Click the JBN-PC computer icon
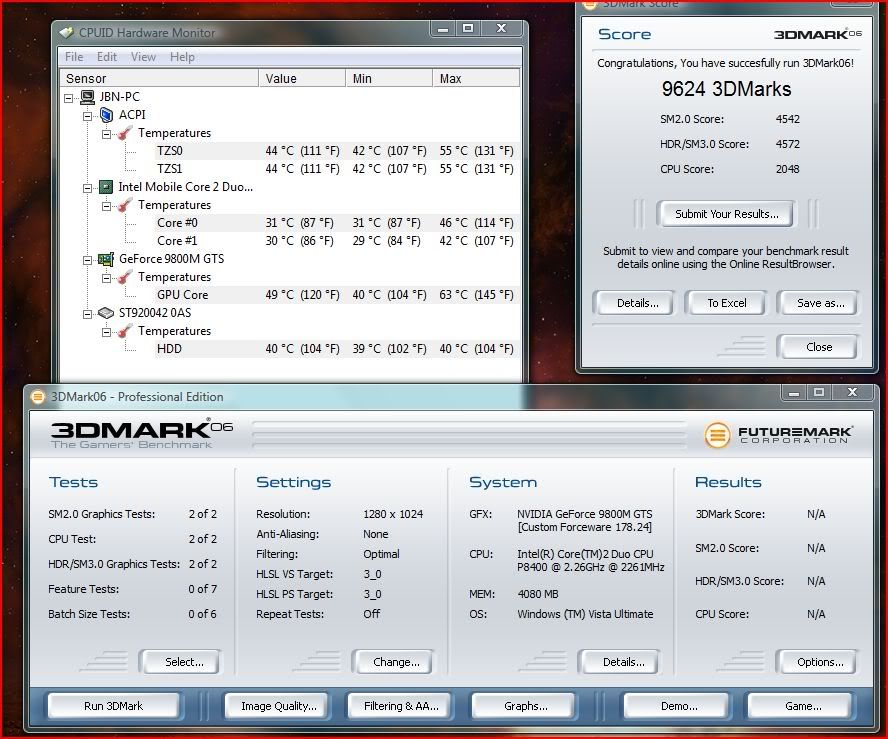 pyautogui.click(x=87, y=97)
